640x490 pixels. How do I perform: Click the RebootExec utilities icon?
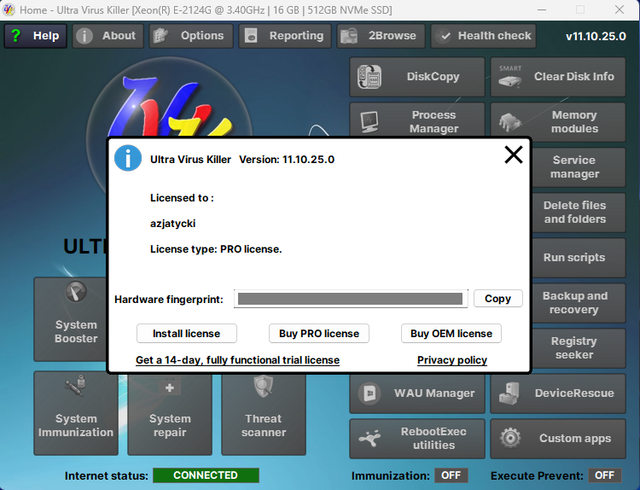[x=370, y=439]
